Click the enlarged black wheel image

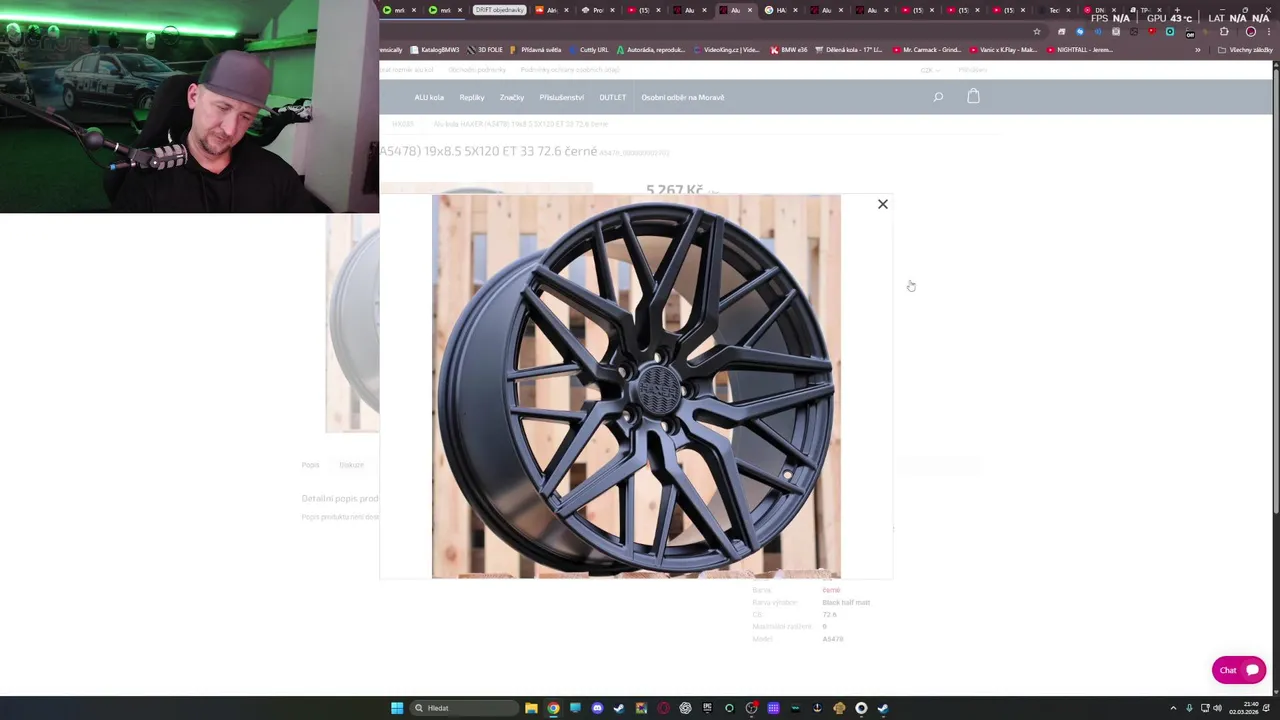point(636,386)
